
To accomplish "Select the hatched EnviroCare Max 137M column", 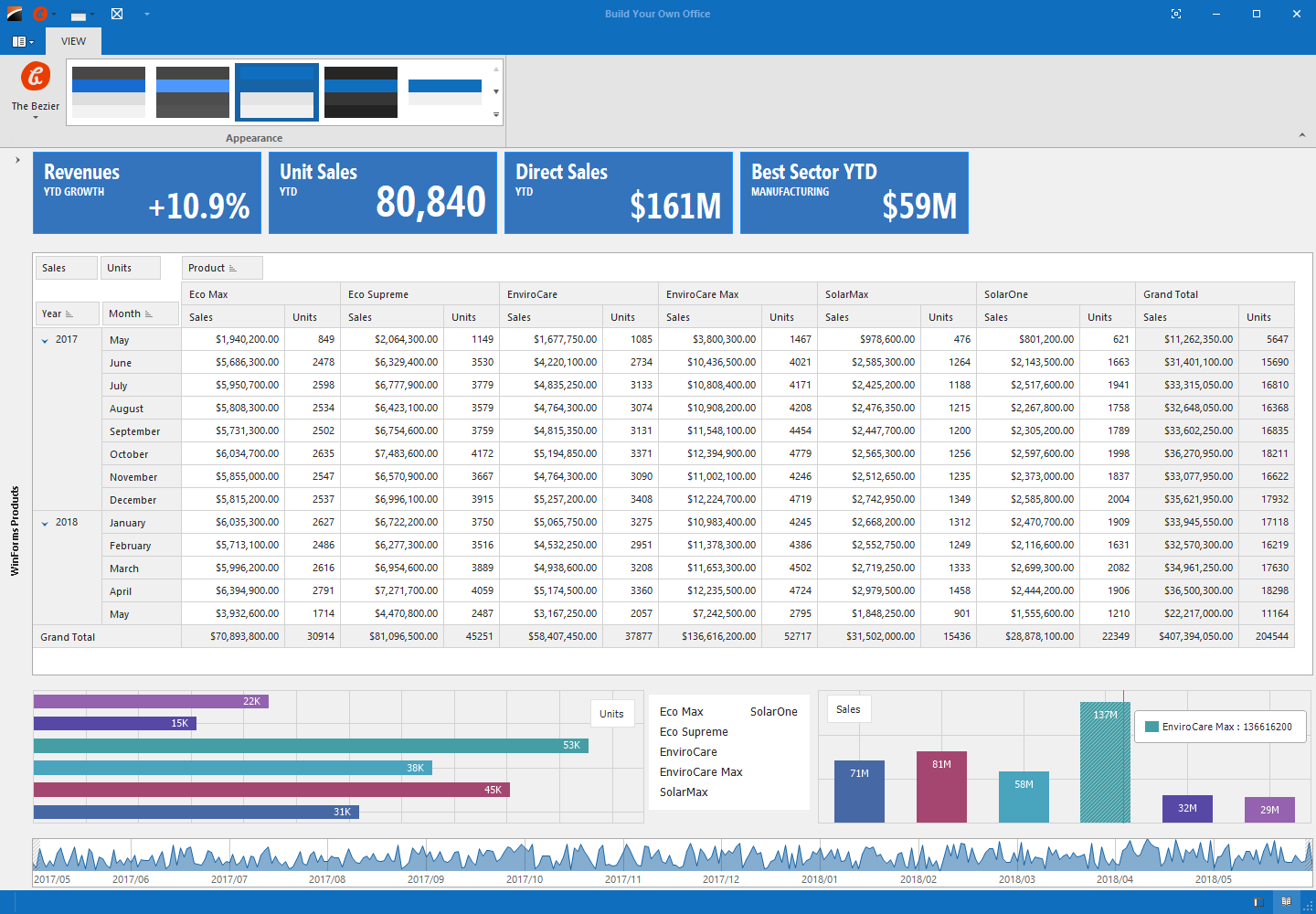I will 1105,763.
